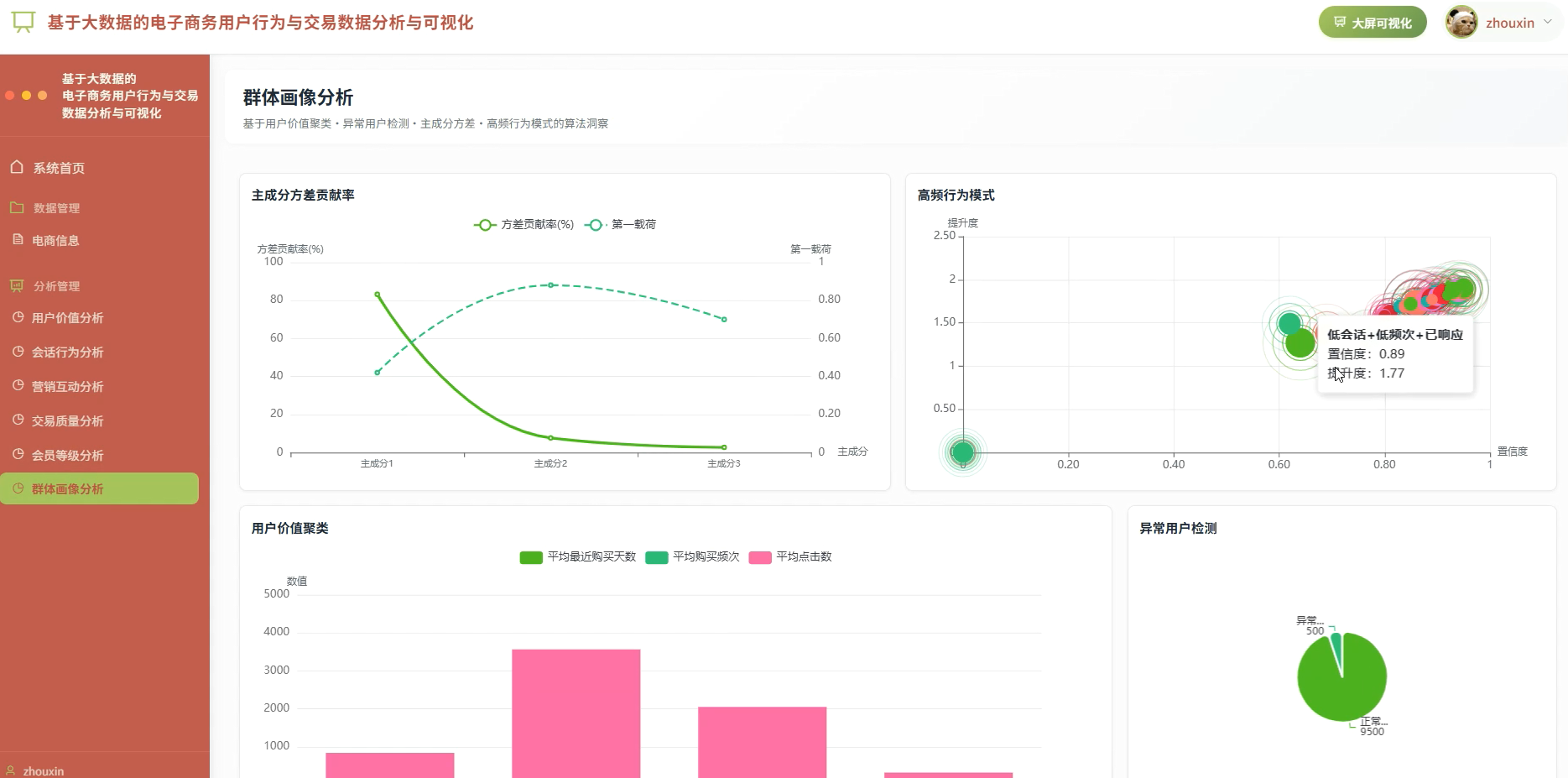This screenshot has height=778, width=1568.
Task: Click the 主成分2 first-loading data point on dashed line
Action: [x=551, y=285]
